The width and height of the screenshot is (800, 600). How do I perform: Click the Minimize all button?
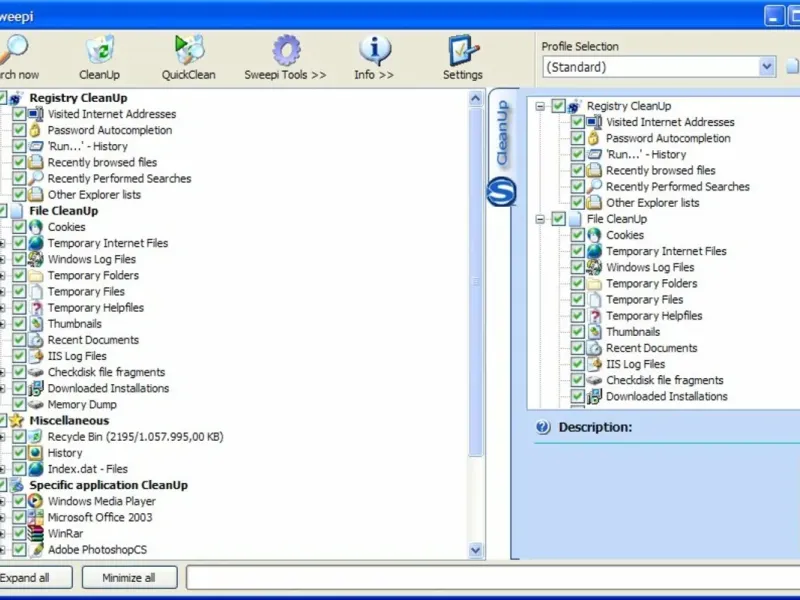[x=129, y=578]
